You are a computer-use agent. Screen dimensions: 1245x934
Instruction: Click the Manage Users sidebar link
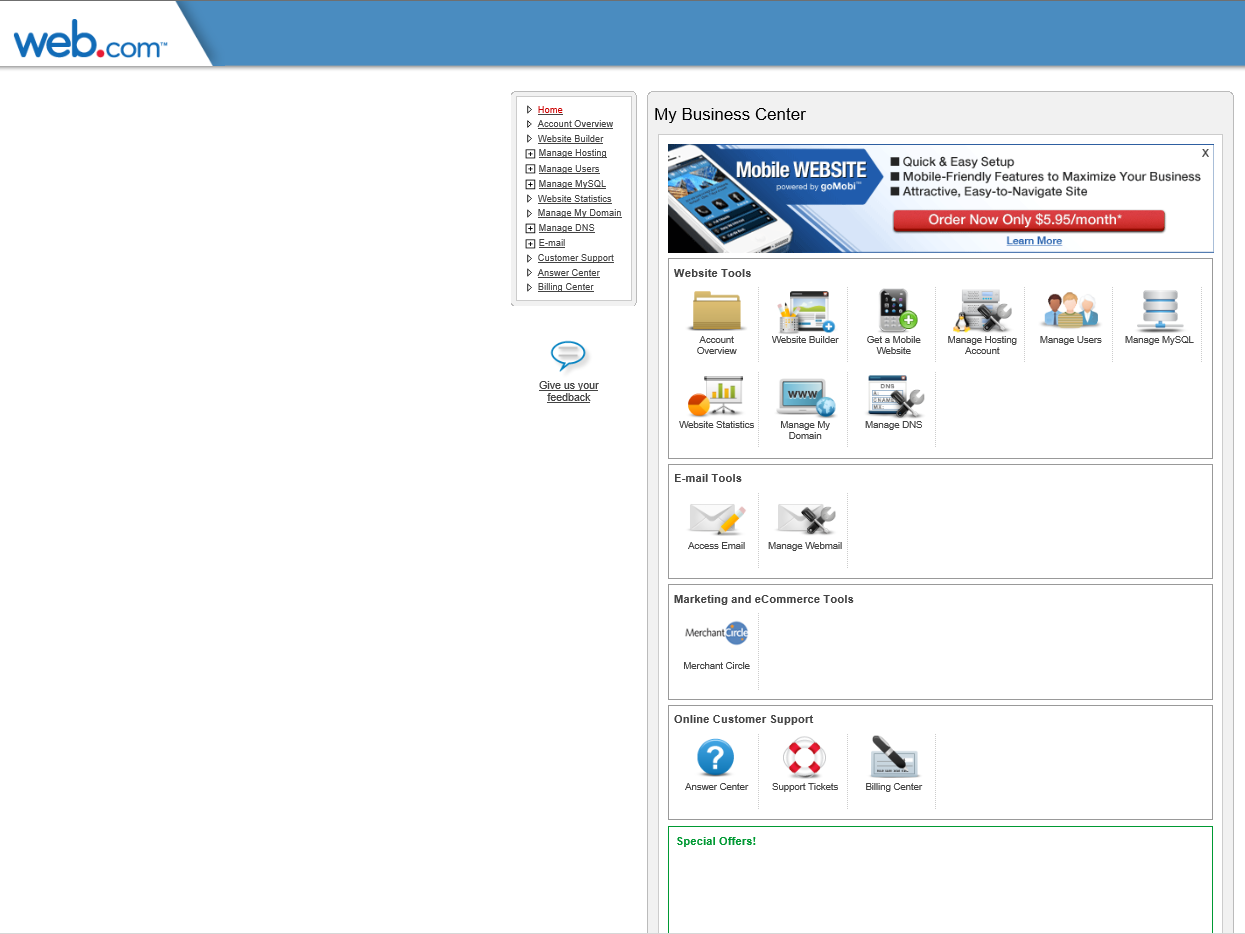pos(569,169)
